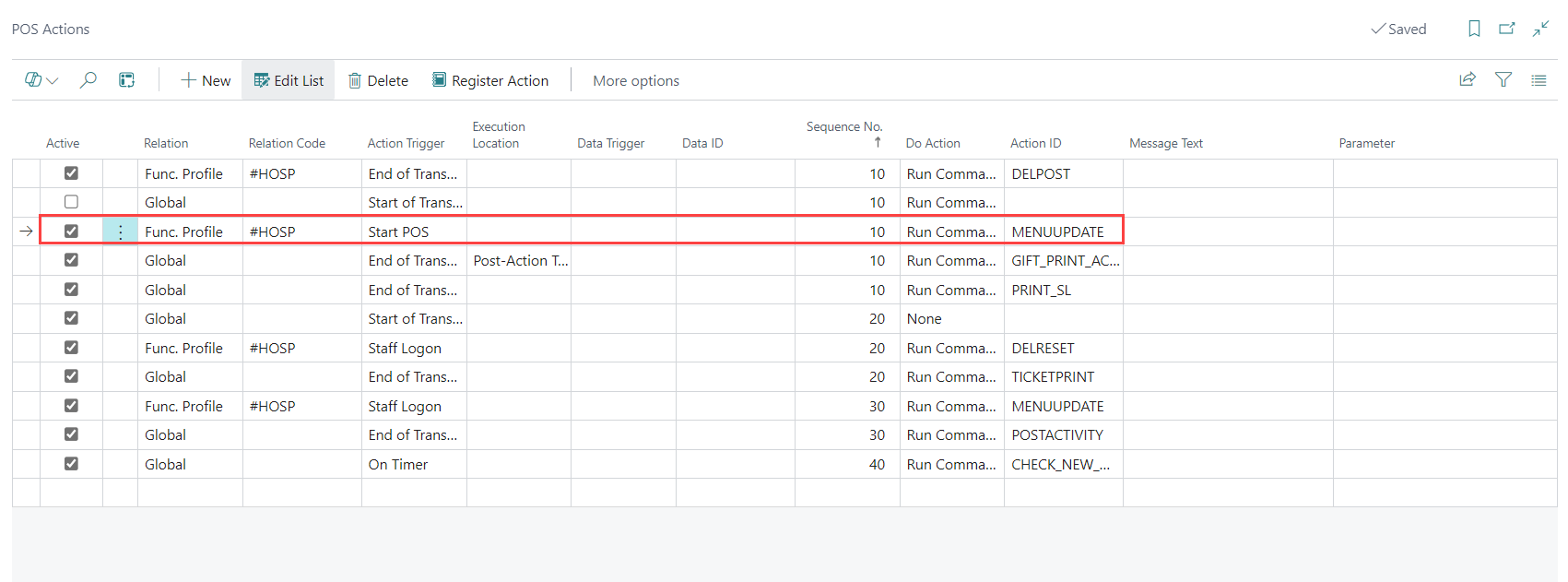Click Register Action button

pos(490,80)
